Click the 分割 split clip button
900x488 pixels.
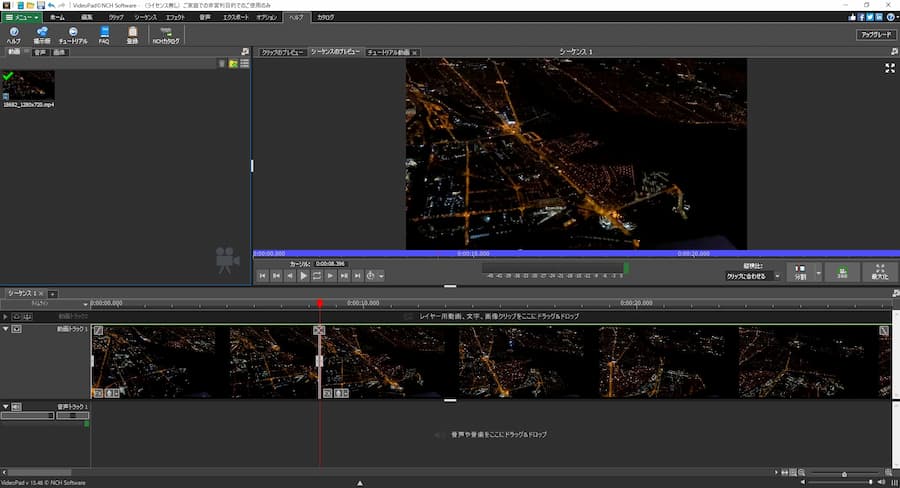(x=800, y=273)
